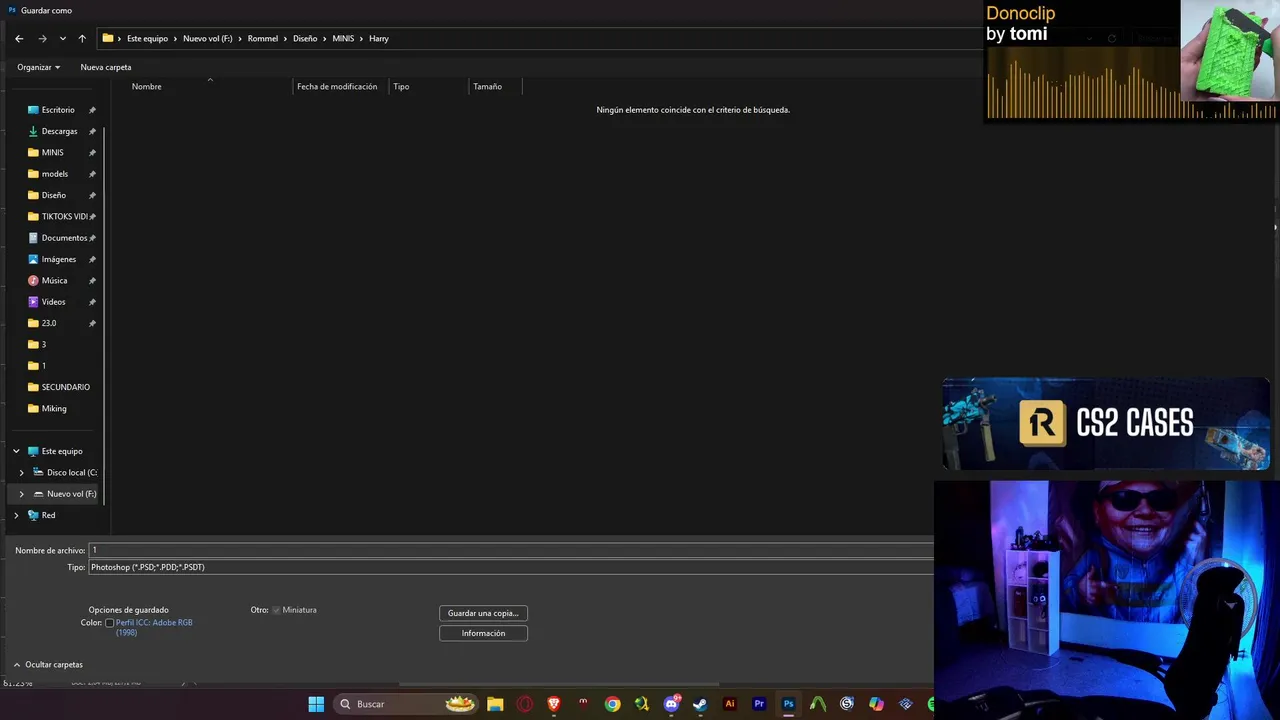Open the Organizar dropdown menu
The image size is (1280, 720).
click(39, 67)
